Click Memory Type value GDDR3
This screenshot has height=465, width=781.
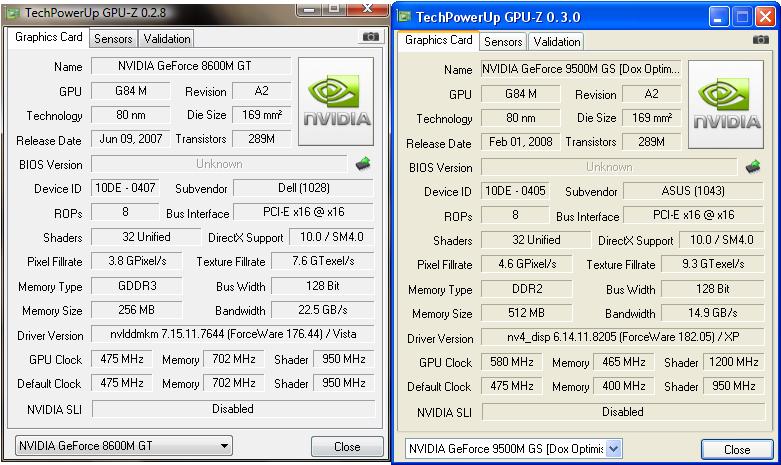137,286
